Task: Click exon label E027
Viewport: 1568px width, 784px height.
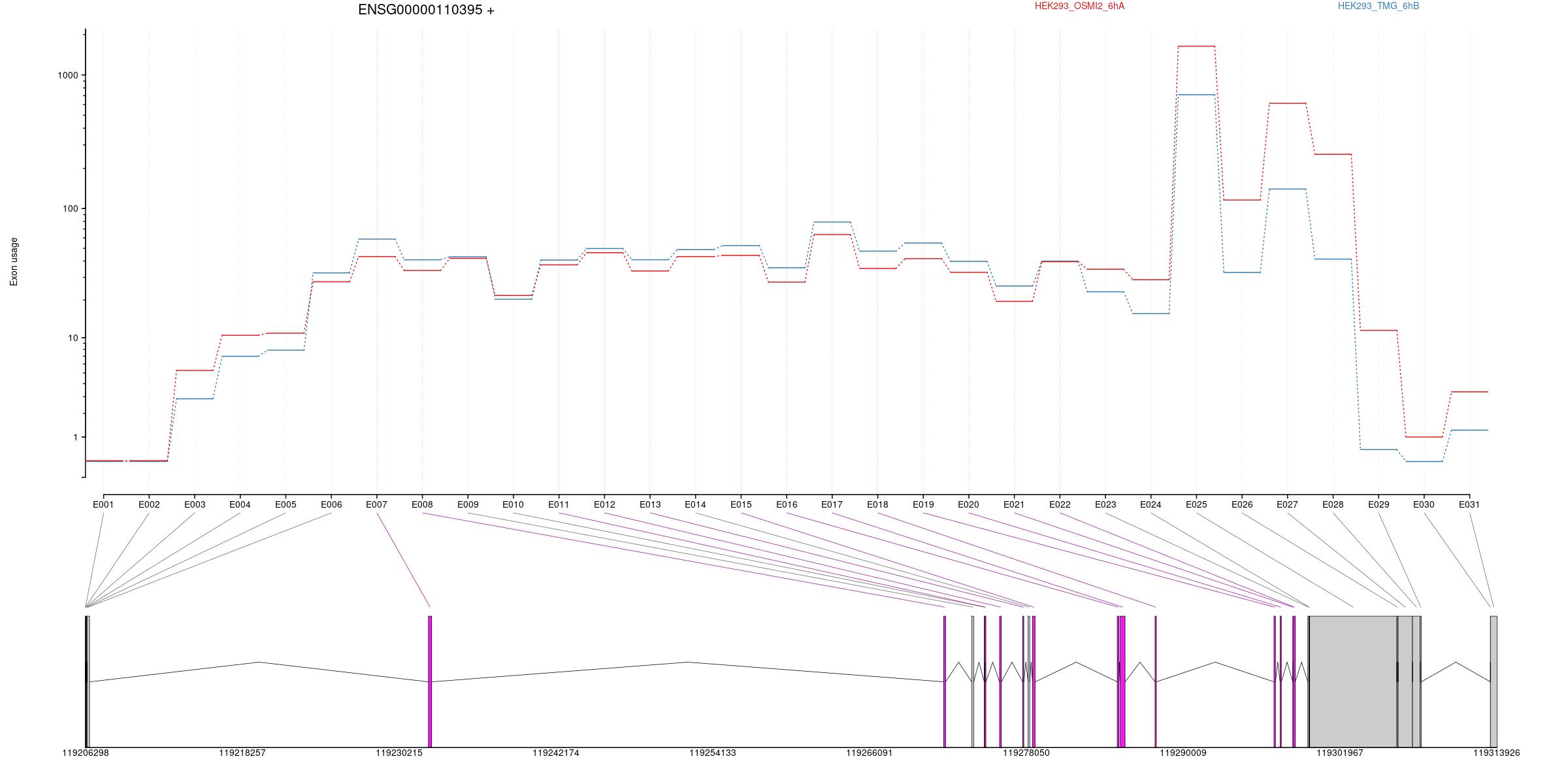Action: click(1287, 504)
